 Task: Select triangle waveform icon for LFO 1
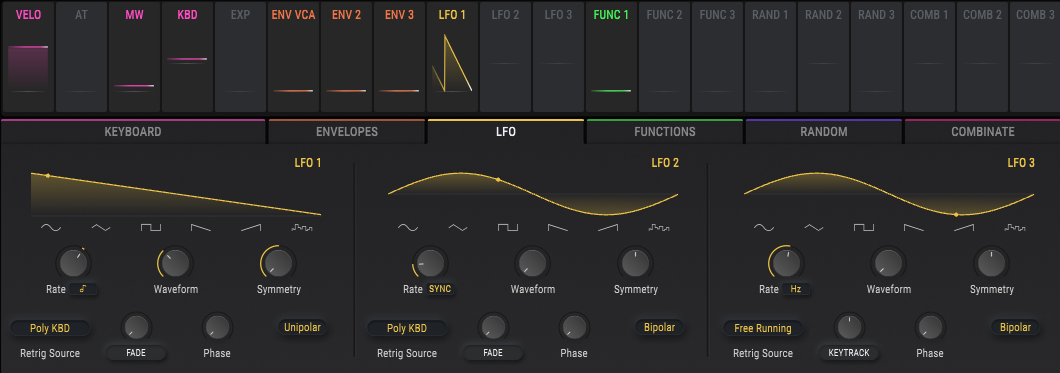point(101,228)
